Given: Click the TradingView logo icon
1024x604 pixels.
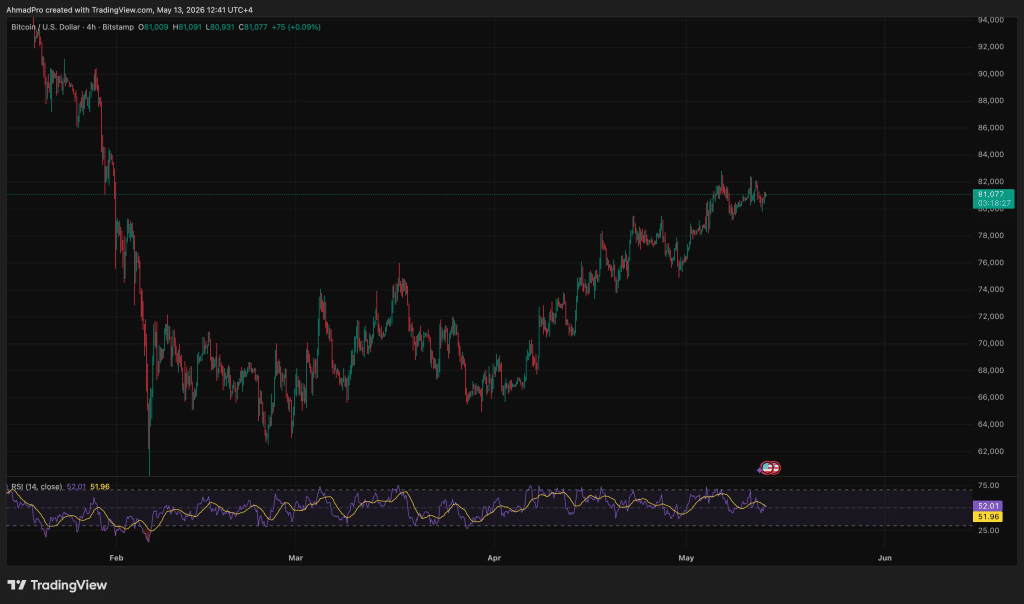Looking at the screenshot, I should tap(17, 585).
